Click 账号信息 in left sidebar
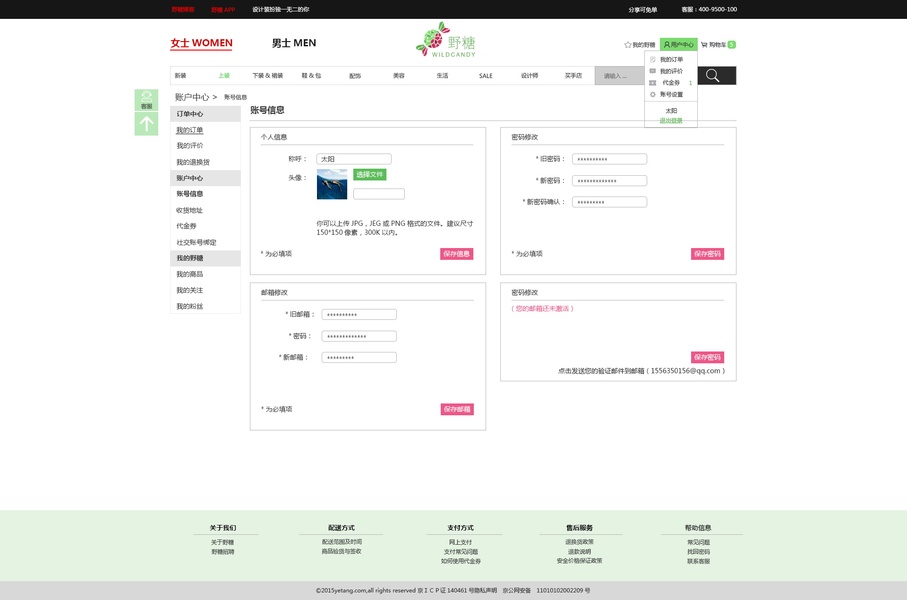Image resolution: width=907 pixels, height=600 pixels. pos(190,194)
